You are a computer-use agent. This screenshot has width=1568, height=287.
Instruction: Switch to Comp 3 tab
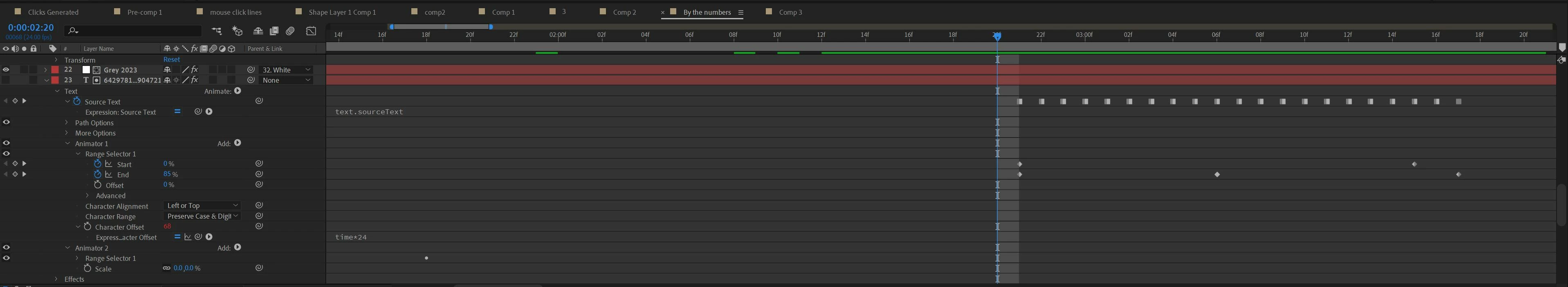click(x=791, y=12)
